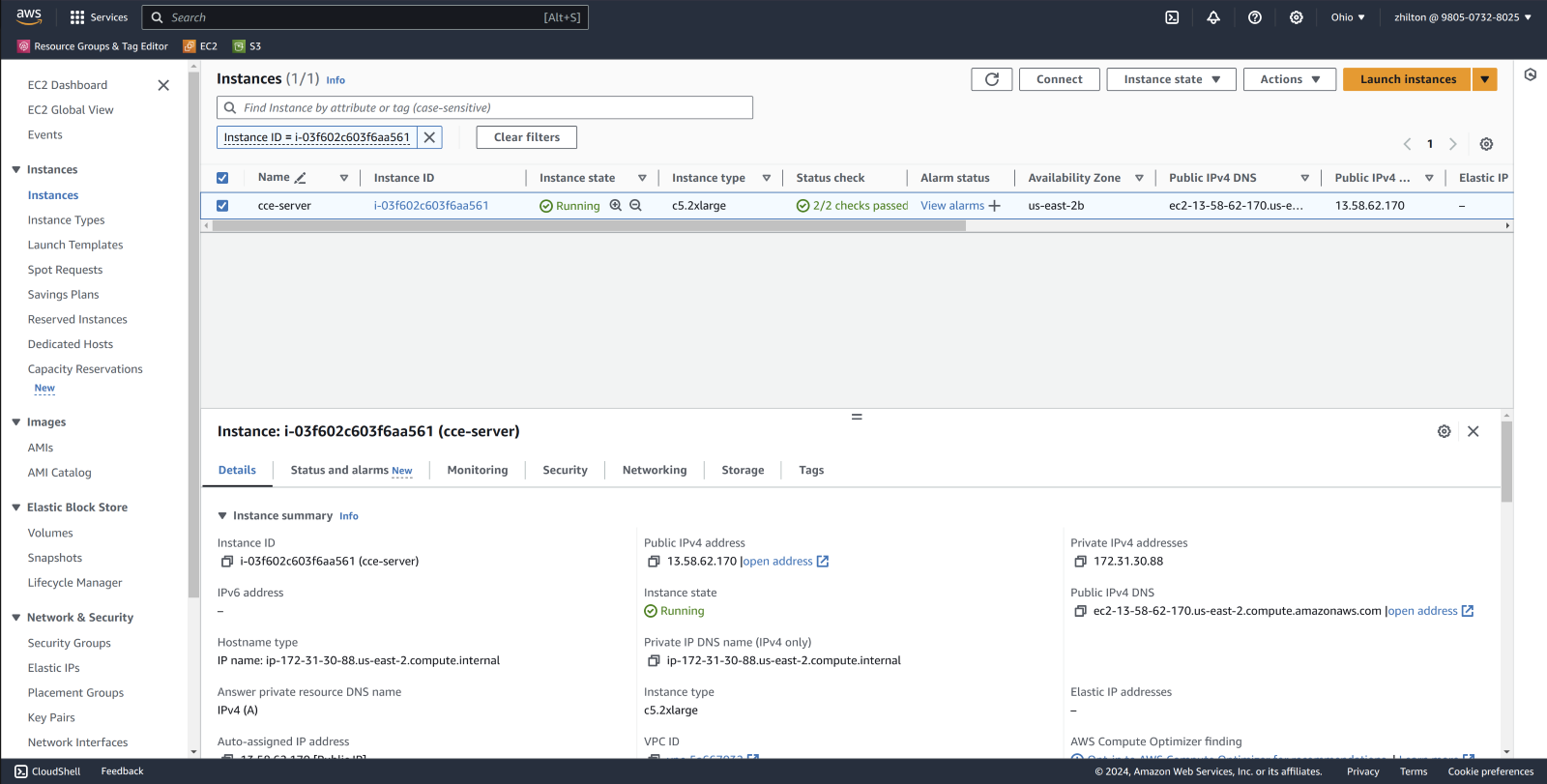The height and width of the screenshot is (784, 1547).
Task: Toggle the select-all instances checkbox
Action: pyautogui.click(x=222, y=178)
